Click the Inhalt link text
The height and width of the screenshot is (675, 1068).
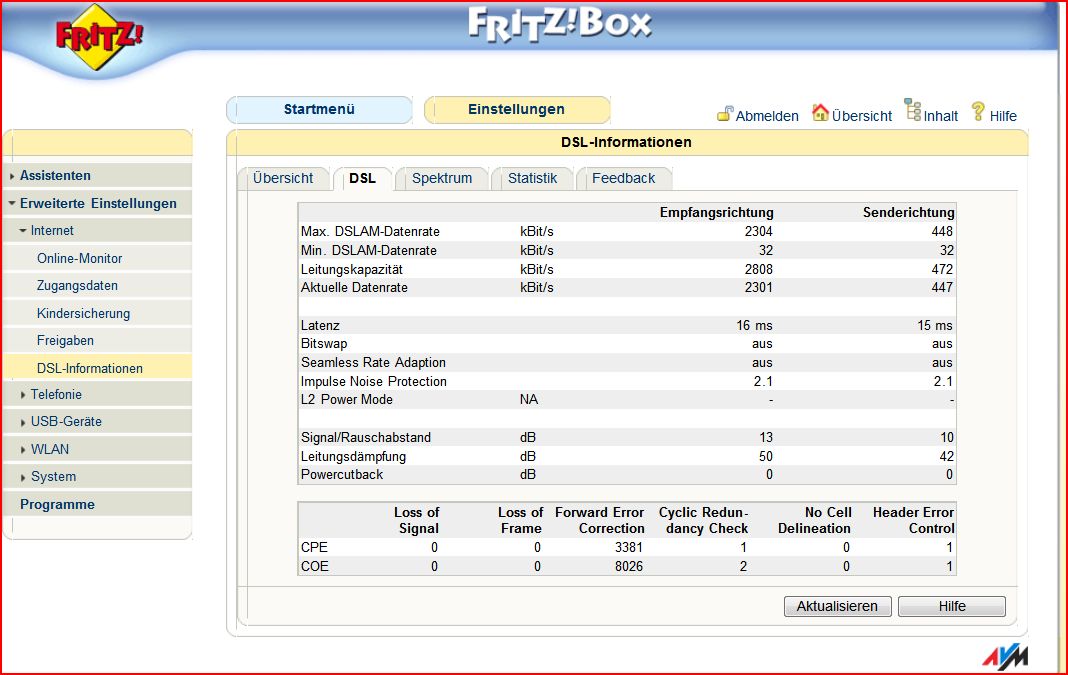click(941, 116)
